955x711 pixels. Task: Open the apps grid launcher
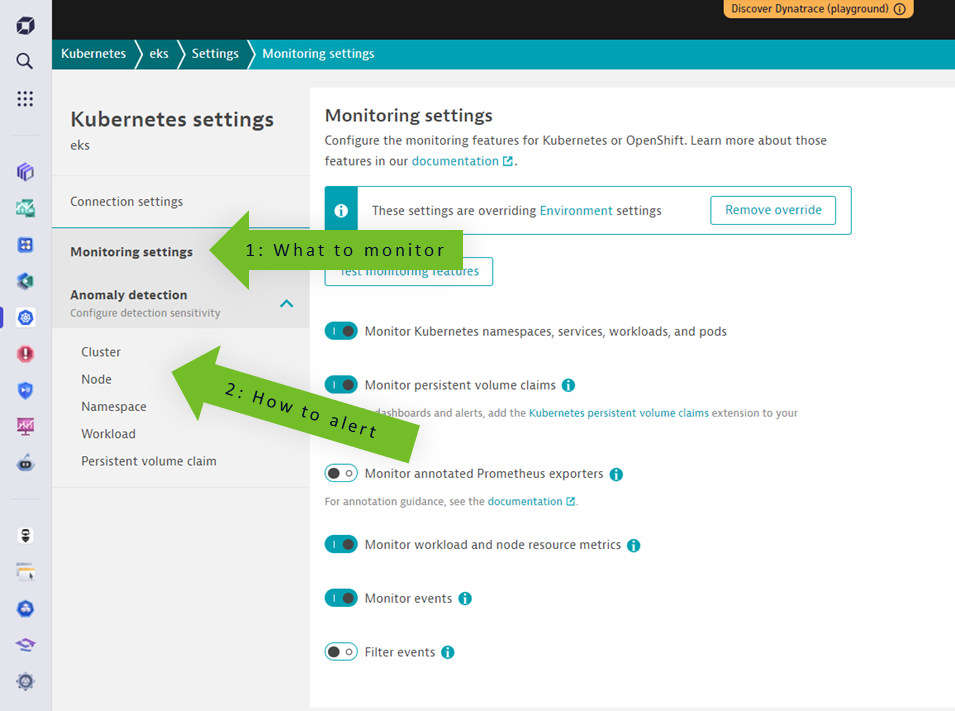pyautogui.click(x=25, y=99)
